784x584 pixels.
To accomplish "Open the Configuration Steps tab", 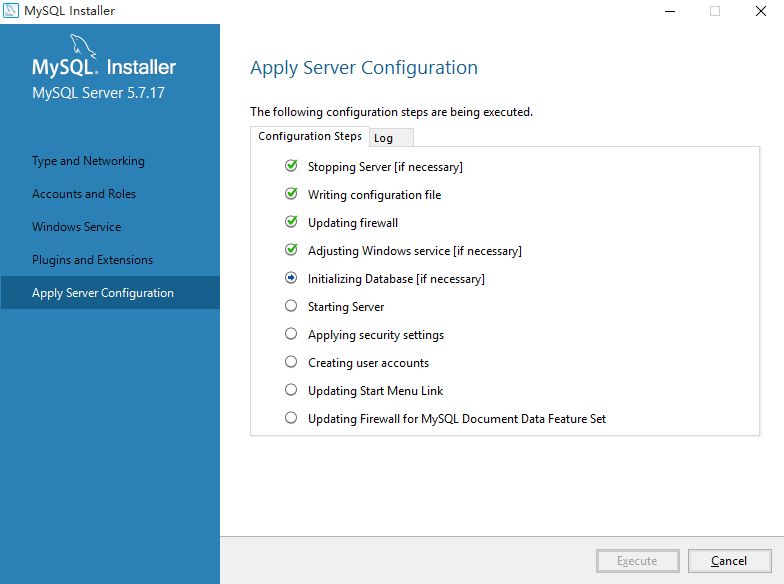I will coord(310,136).
